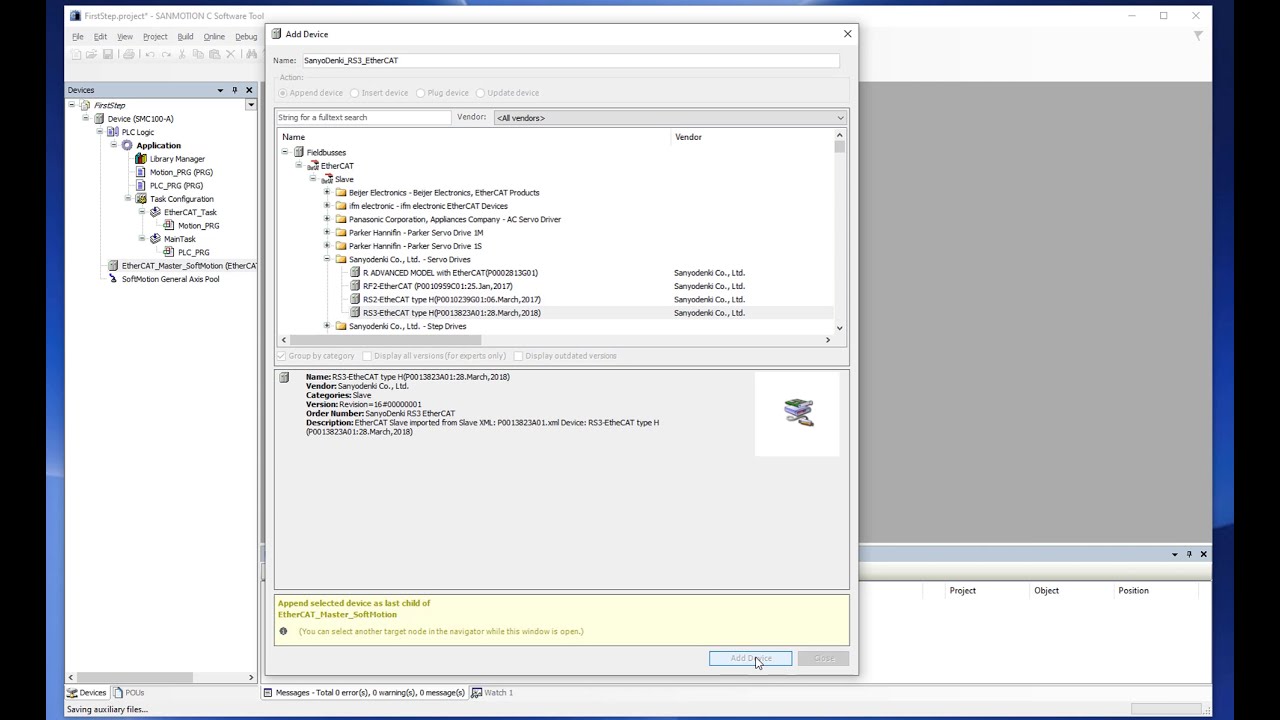
Task: Open the Edit menu
Action: tap(100, 37)
